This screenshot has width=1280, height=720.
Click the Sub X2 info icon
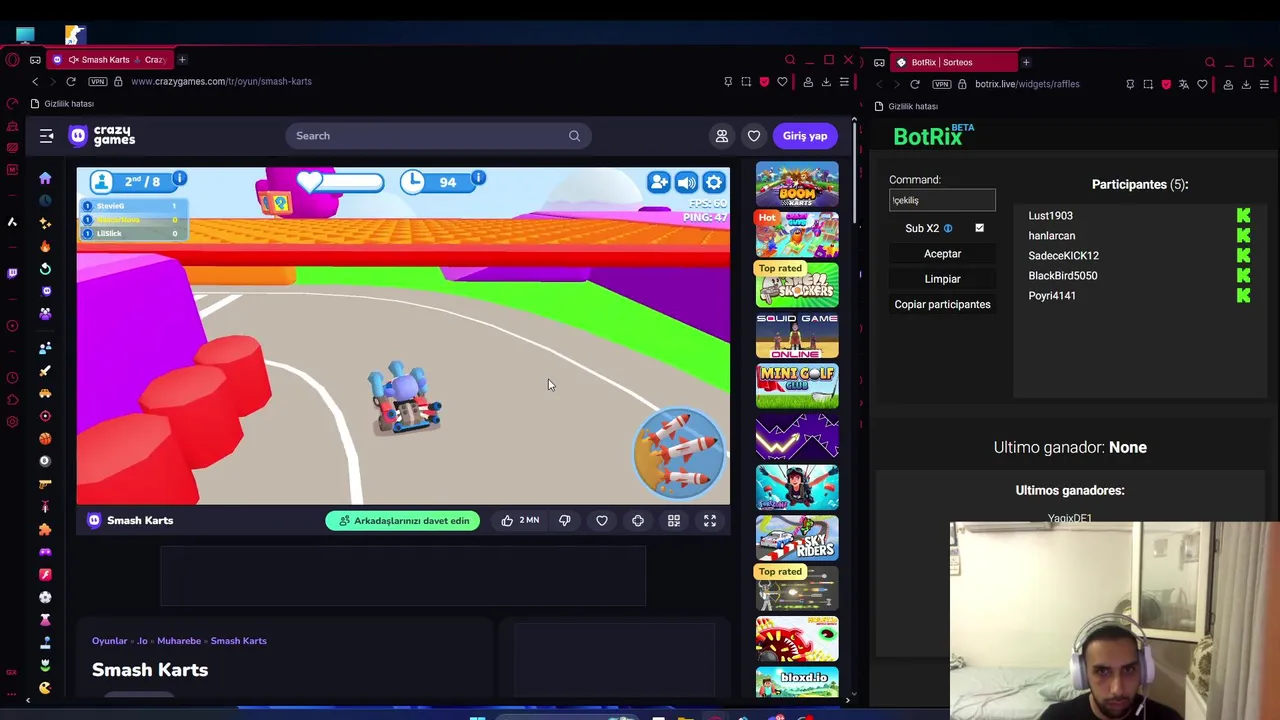coord(948,228)
